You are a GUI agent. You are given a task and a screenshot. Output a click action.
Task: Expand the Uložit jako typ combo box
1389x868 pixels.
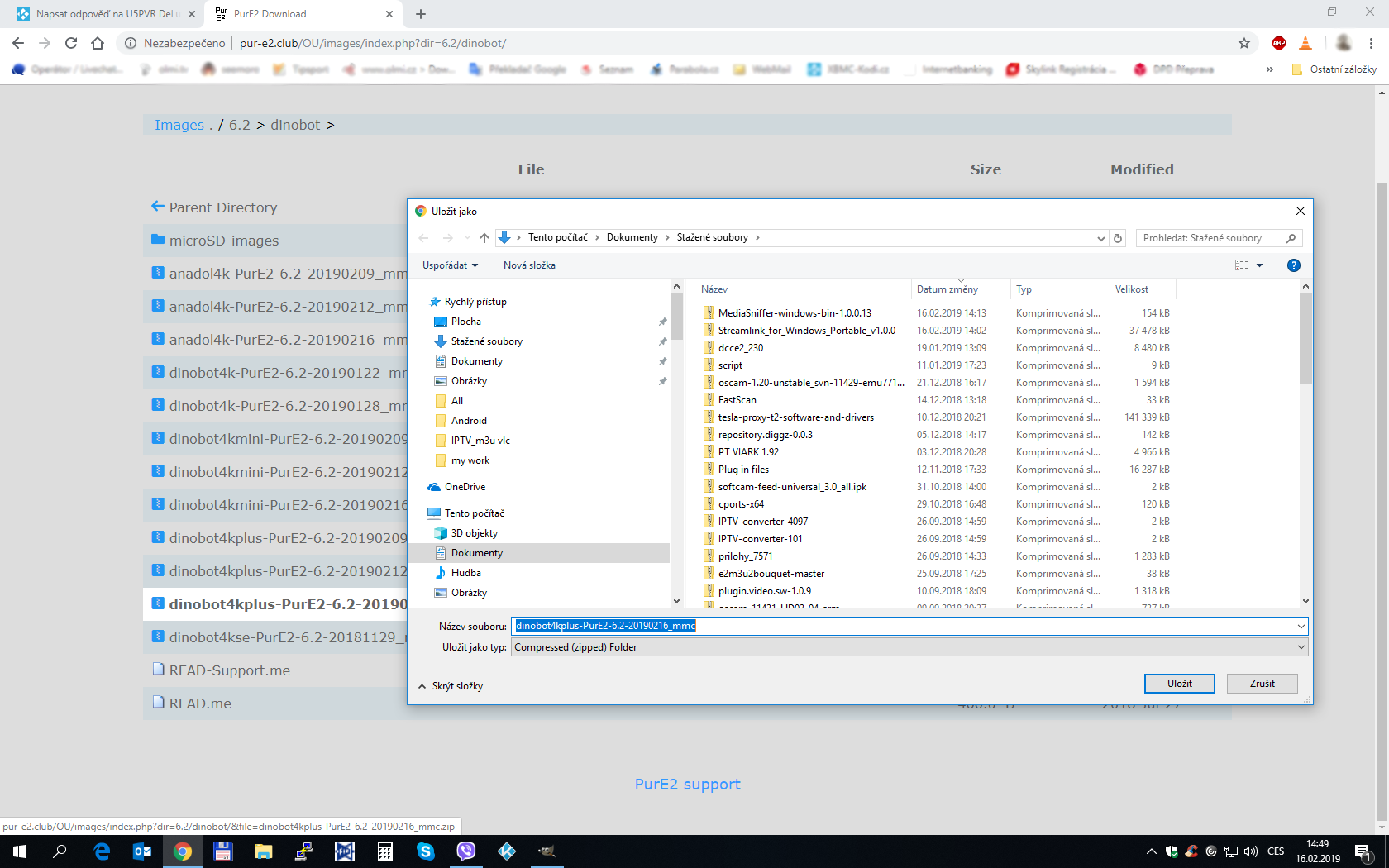tap(1301, 647)
